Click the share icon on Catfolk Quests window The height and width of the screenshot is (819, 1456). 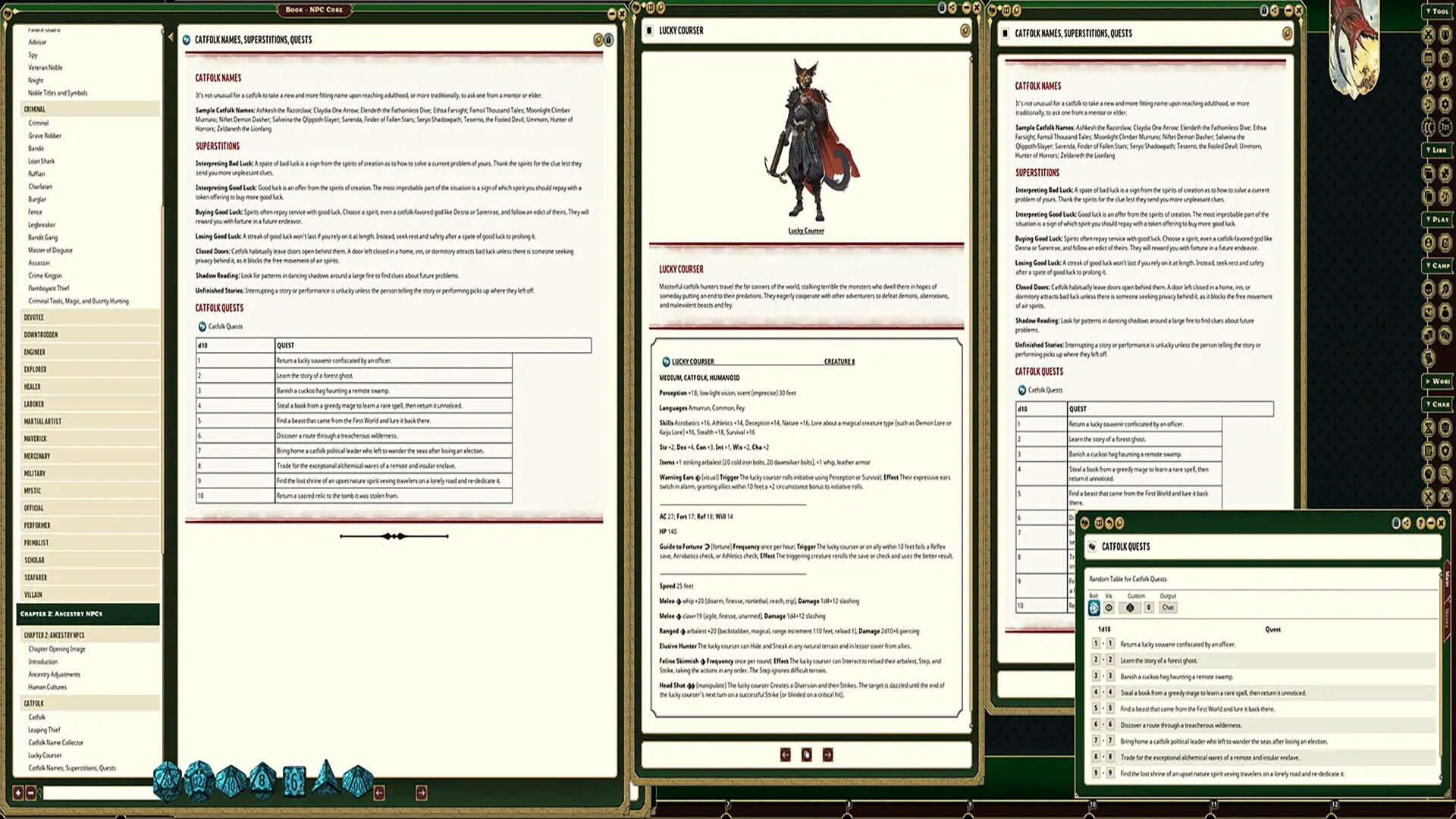(x=1406, y=523)
